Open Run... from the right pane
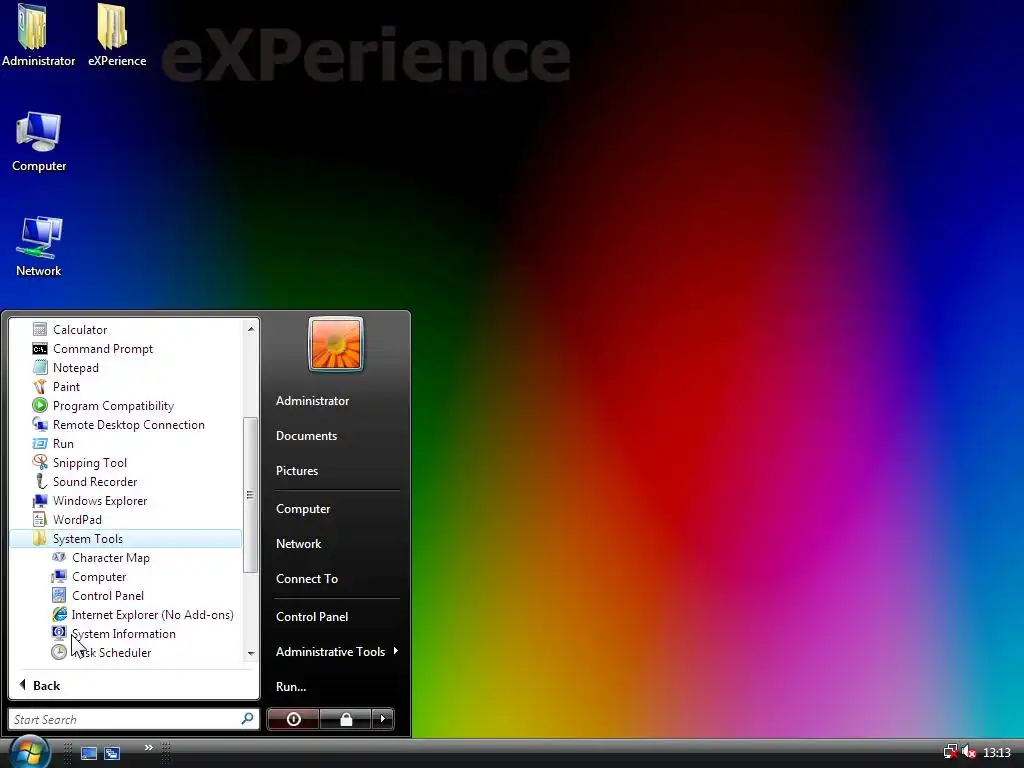The height and width of the screenshot is (768, 1024). 291,686
